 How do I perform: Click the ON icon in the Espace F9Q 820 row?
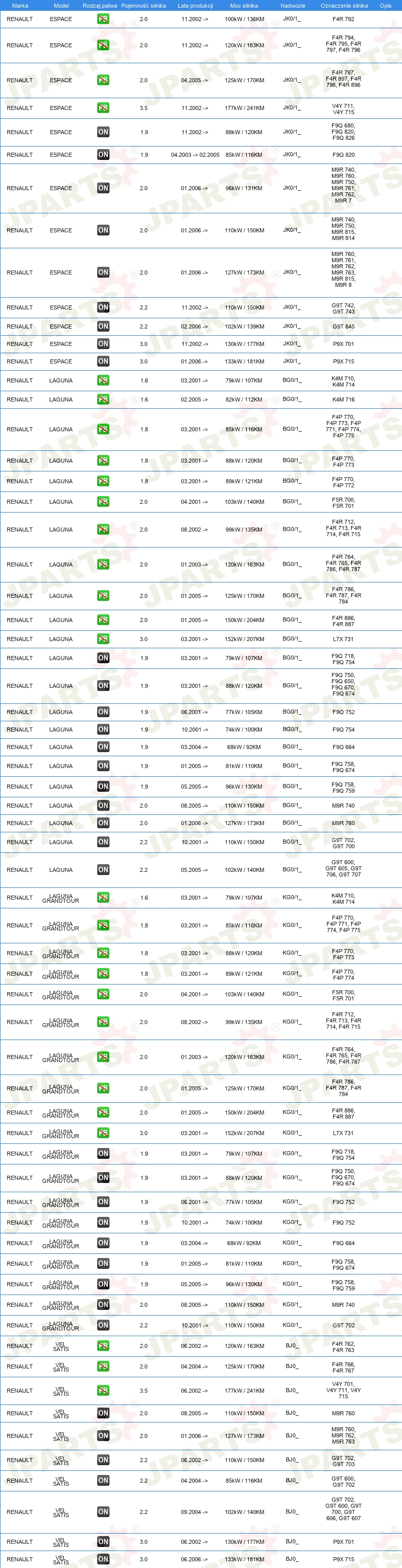103,155
